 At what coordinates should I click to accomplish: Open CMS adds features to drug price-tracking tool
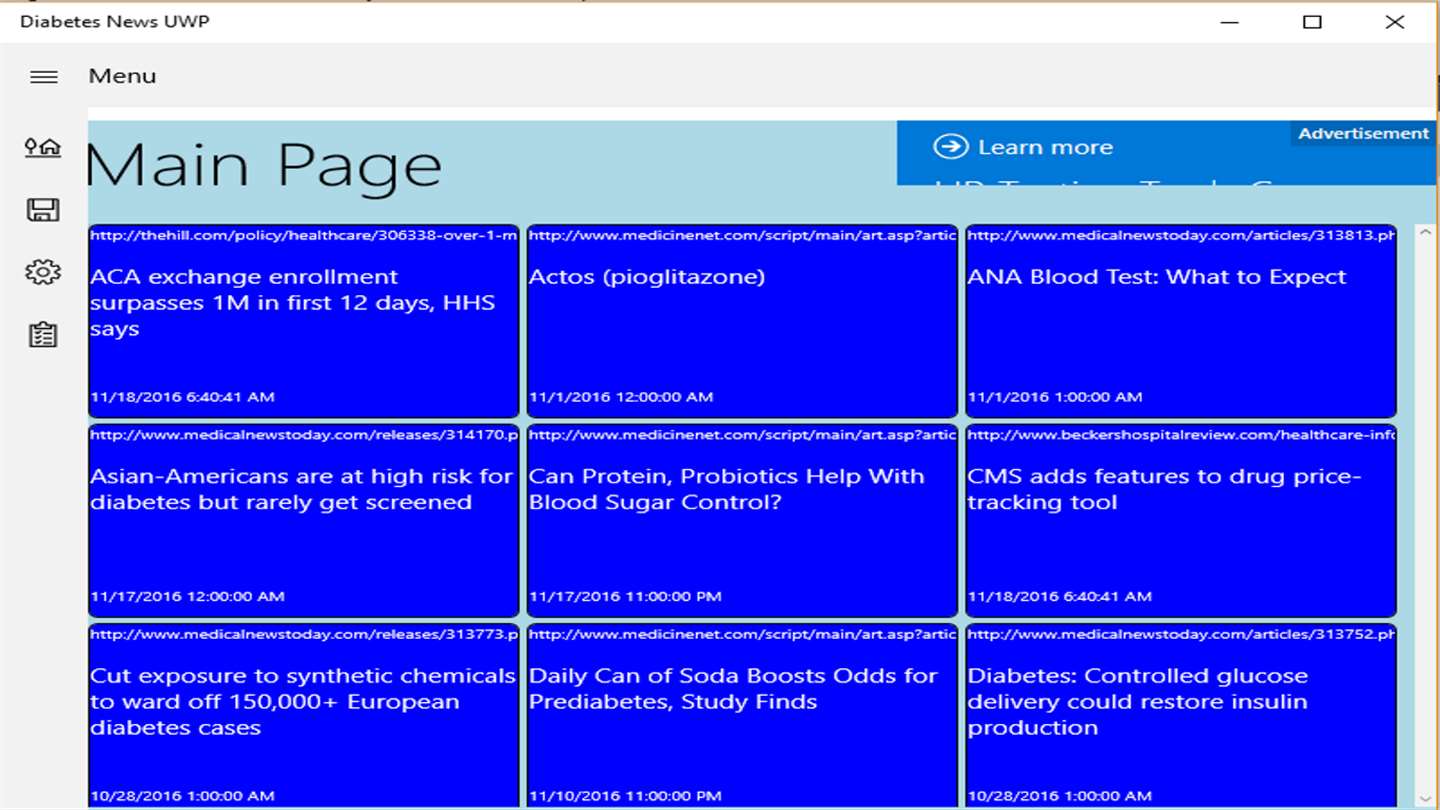tap(1180, 520)
